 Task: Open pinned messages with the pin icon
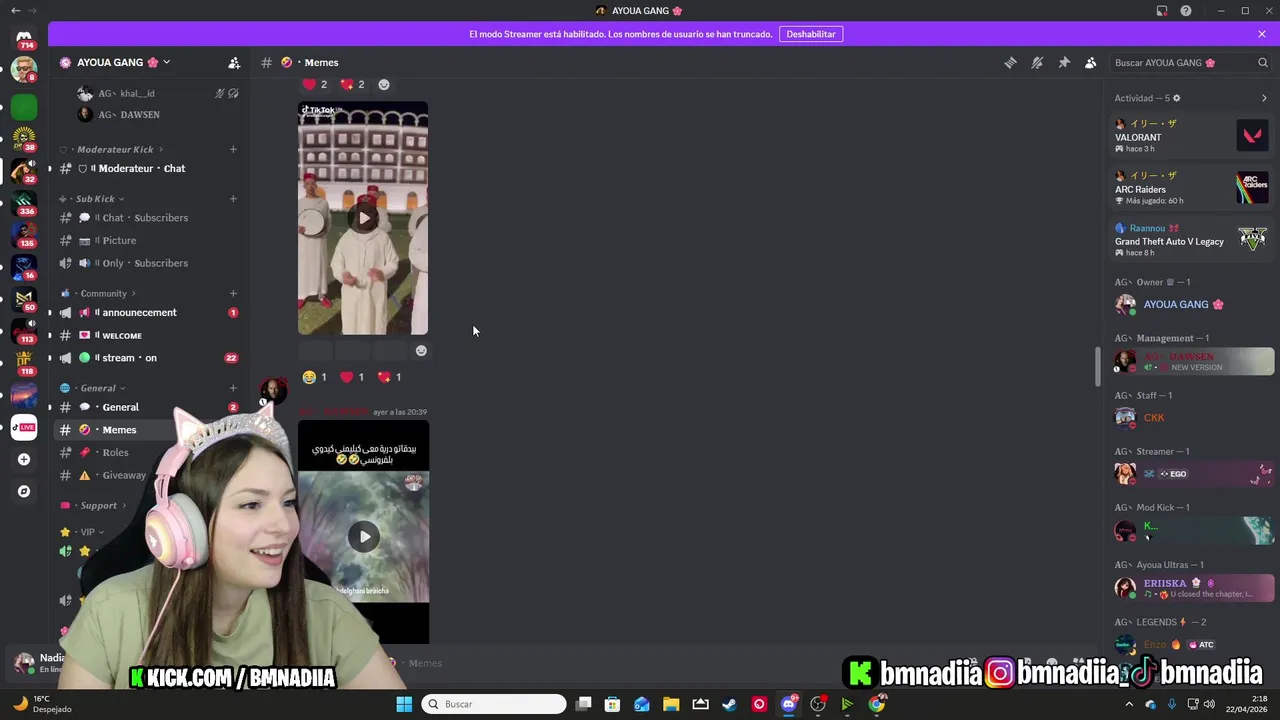point(1064,62)
